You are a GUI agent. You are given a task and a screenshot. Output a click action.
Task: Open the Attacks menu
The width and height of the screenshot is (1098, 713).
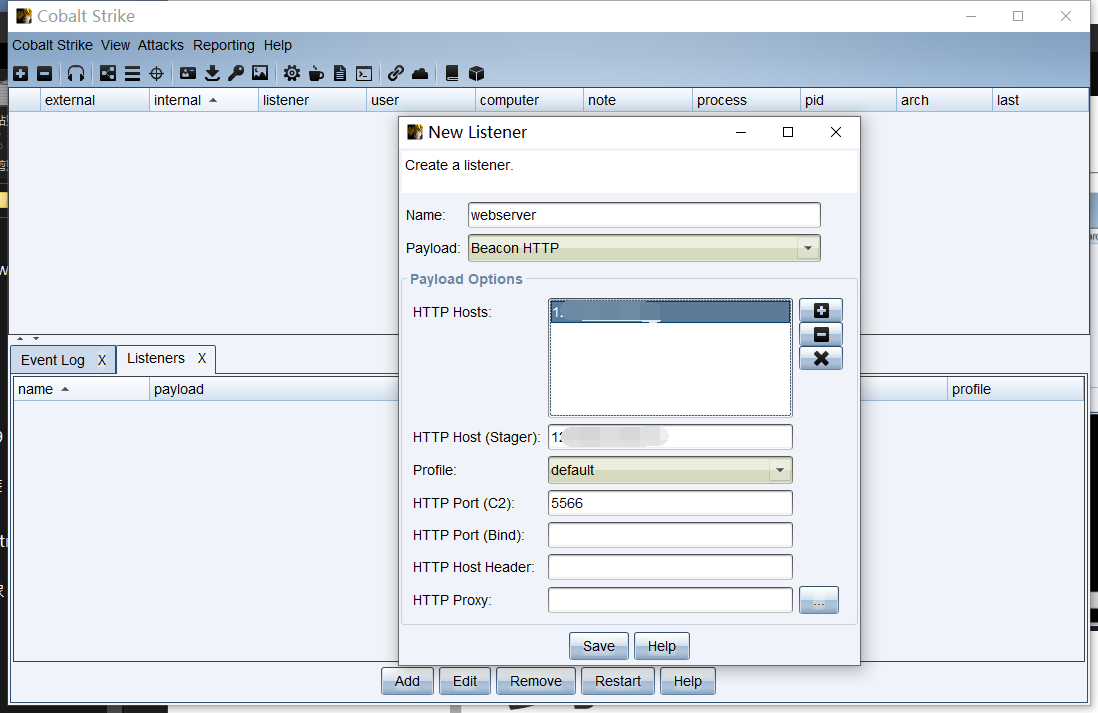tap(160, 45)
